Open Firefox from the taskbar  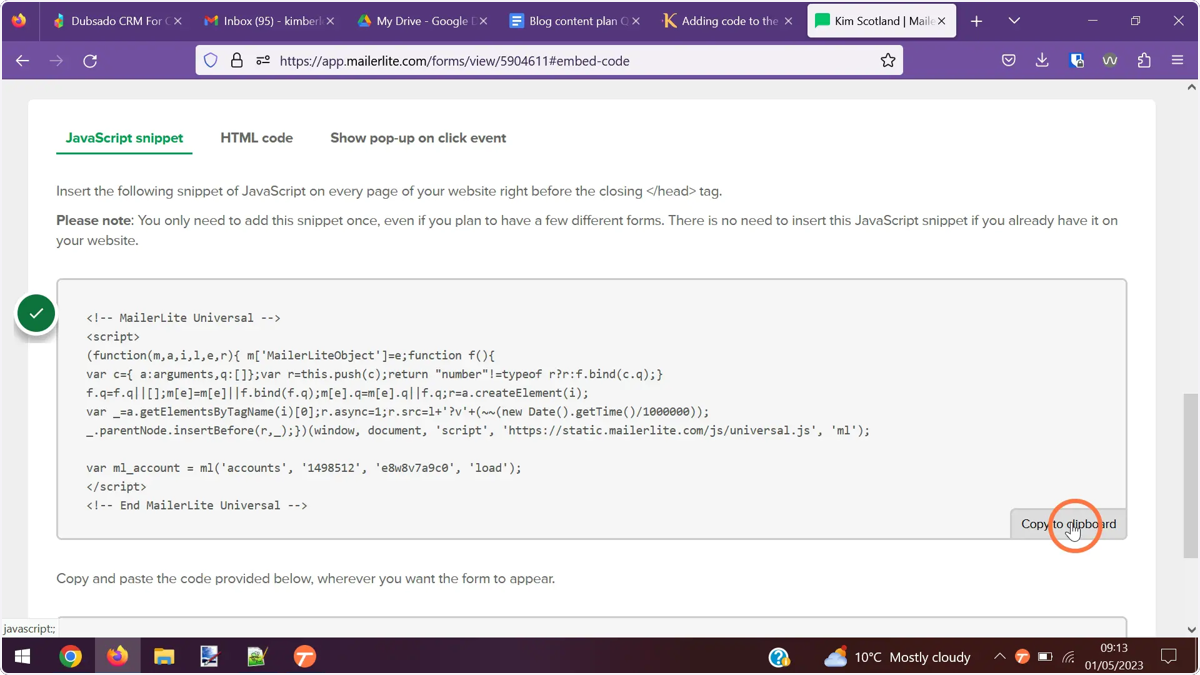[x=117, y=657]
